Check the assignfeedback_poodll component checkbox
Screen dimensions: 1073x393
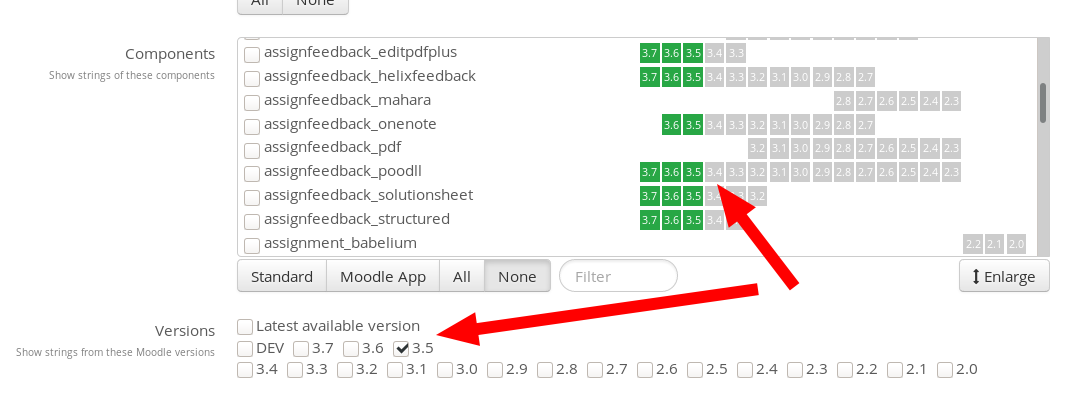252,173
